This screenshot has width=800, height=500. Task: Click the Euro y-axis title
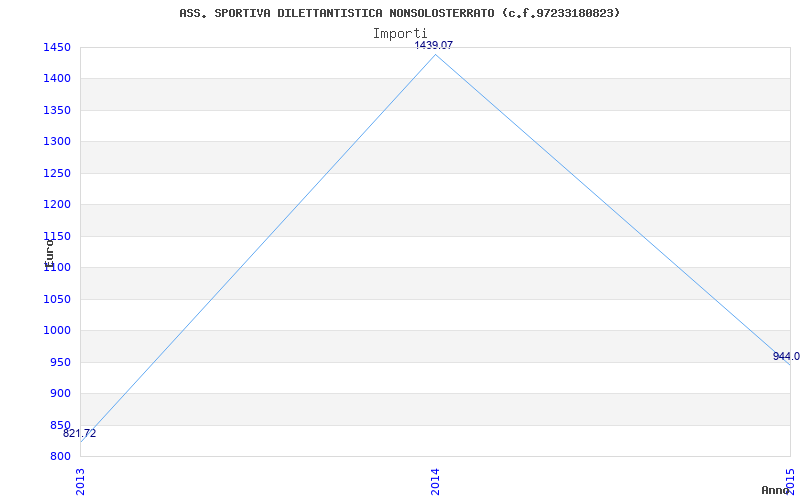point(49,254)
